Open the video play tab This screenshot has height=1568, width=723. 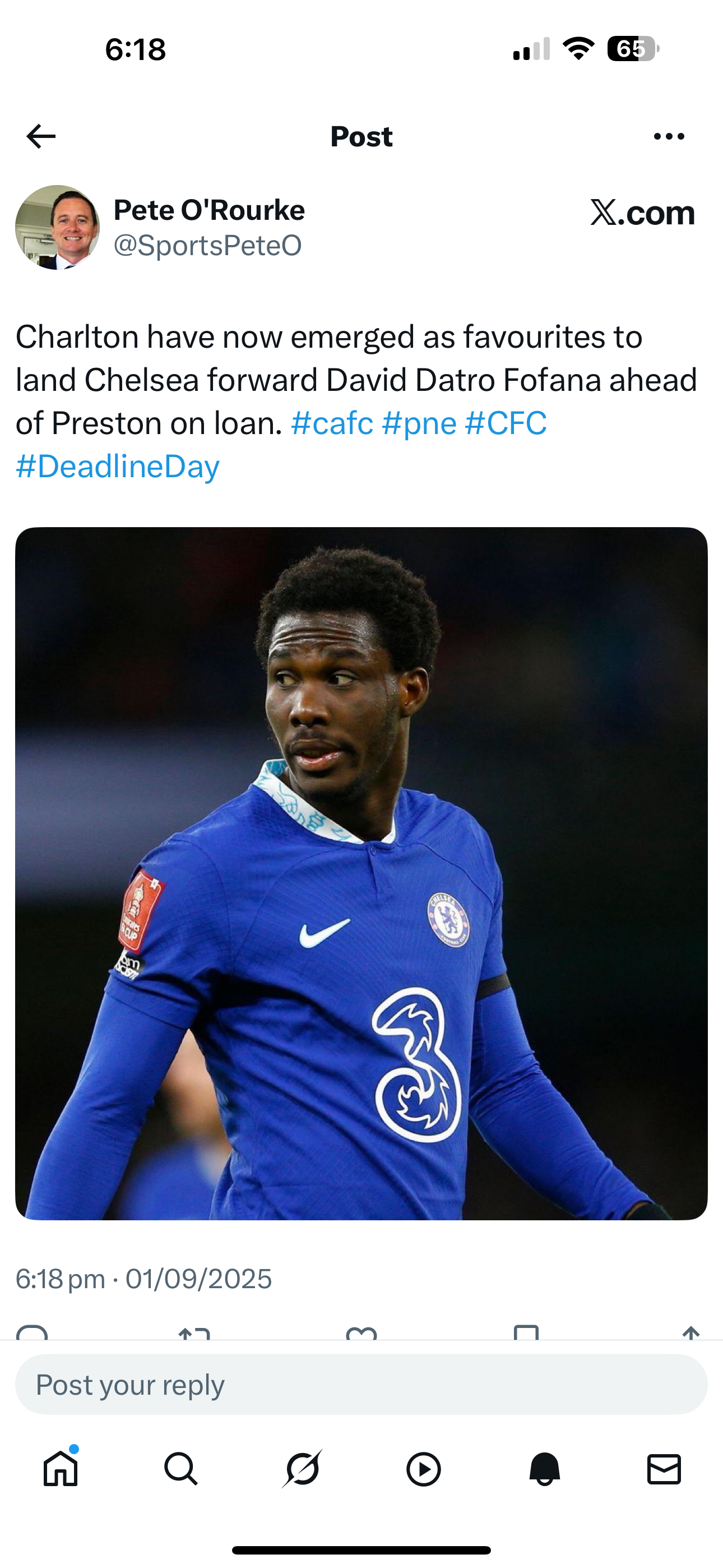[423, 1469]
